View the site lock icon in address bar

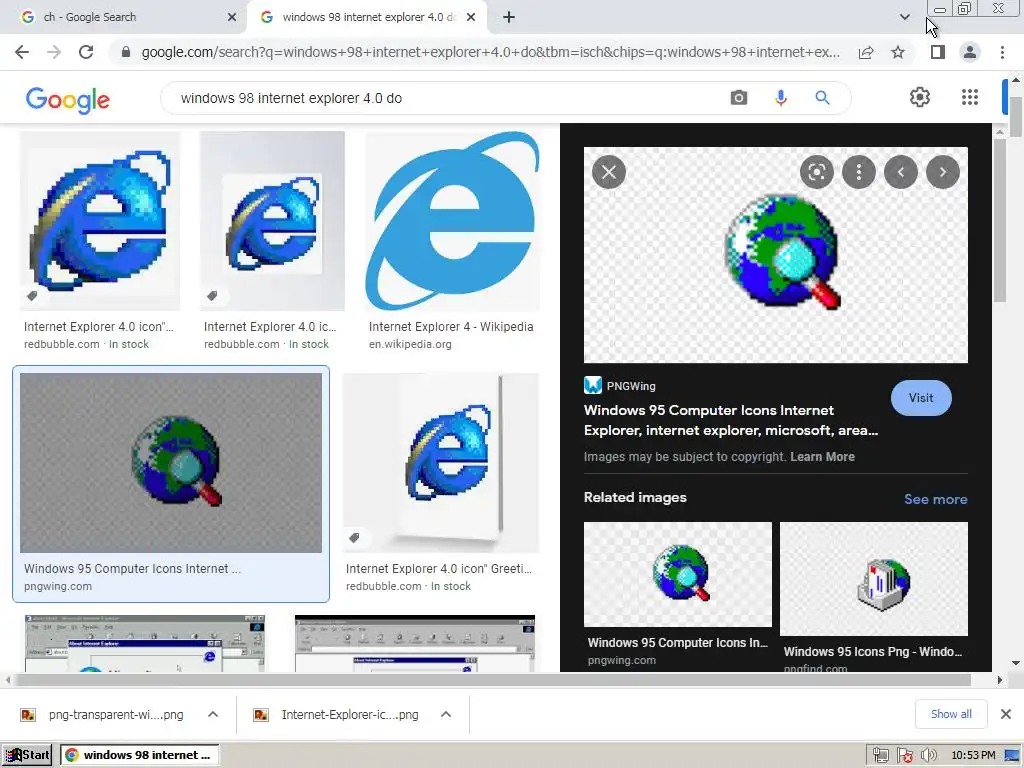click(x=126, y=52)
